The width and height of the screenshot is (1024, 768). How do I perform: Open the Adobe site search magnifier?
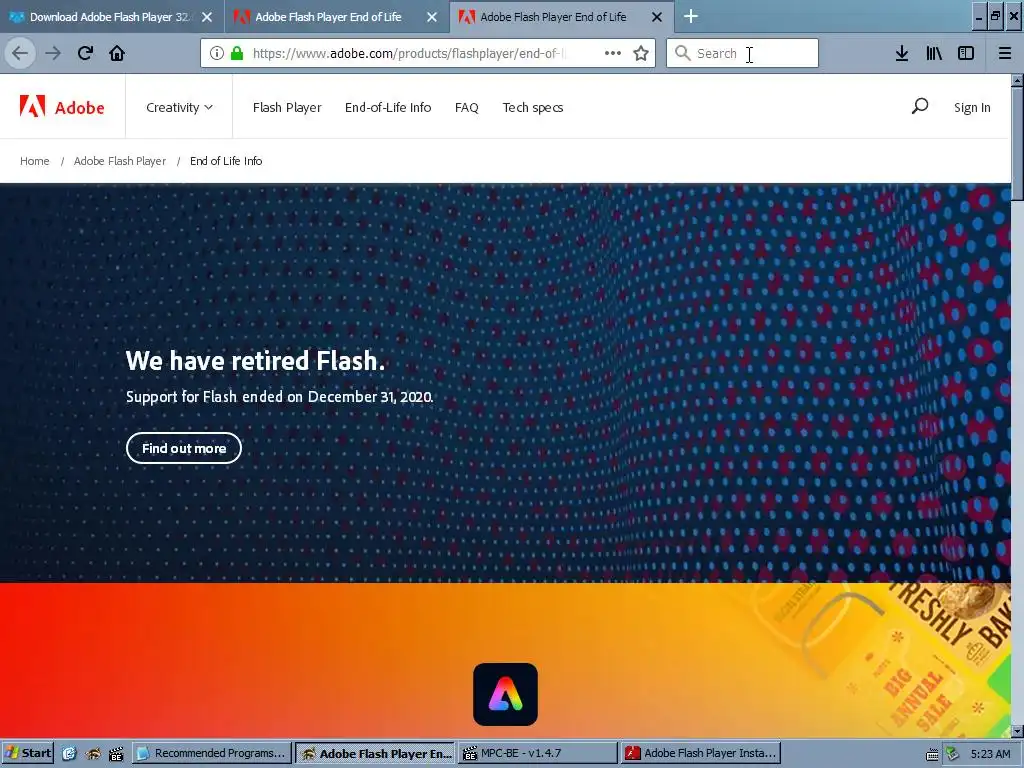[x=920, y=106]
